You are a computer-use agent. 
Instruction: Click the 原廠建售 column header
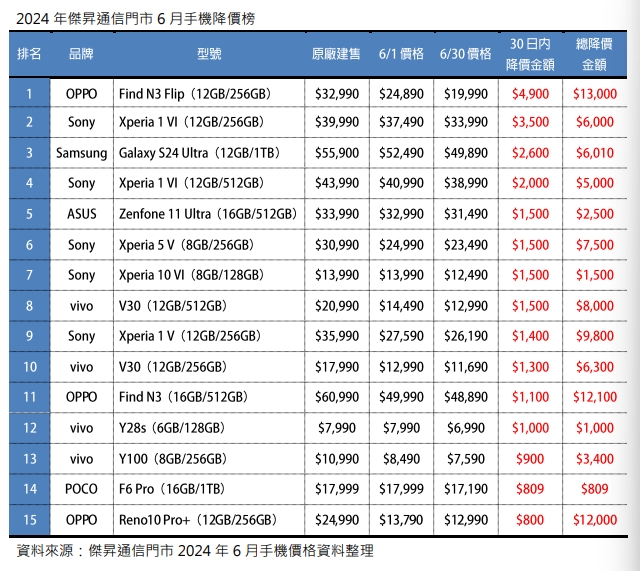coord(337,54)
